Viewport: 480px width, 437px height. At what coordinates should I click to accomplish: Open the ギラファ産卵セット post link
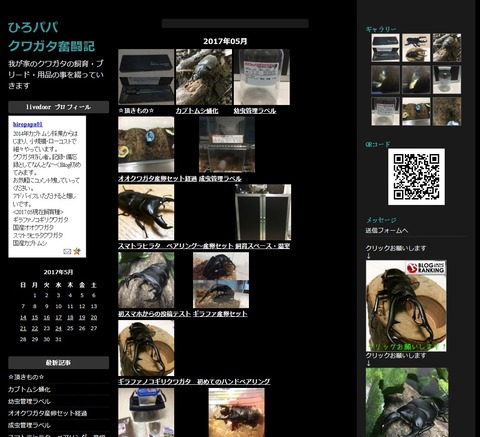click(220, 314)
